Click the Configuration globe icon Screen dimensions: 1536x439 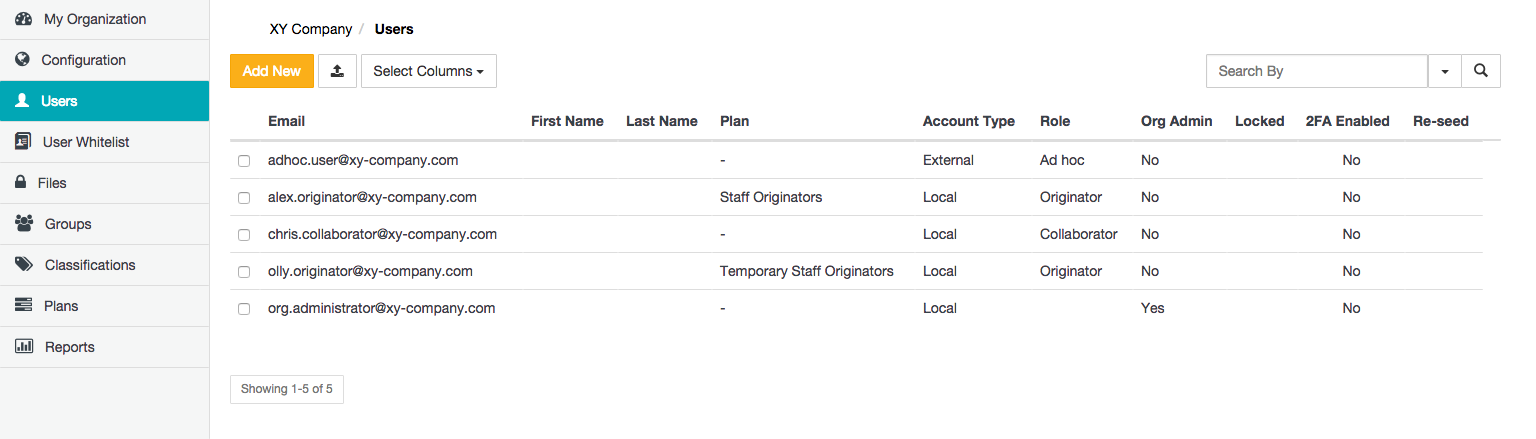[x=23, y=60]
